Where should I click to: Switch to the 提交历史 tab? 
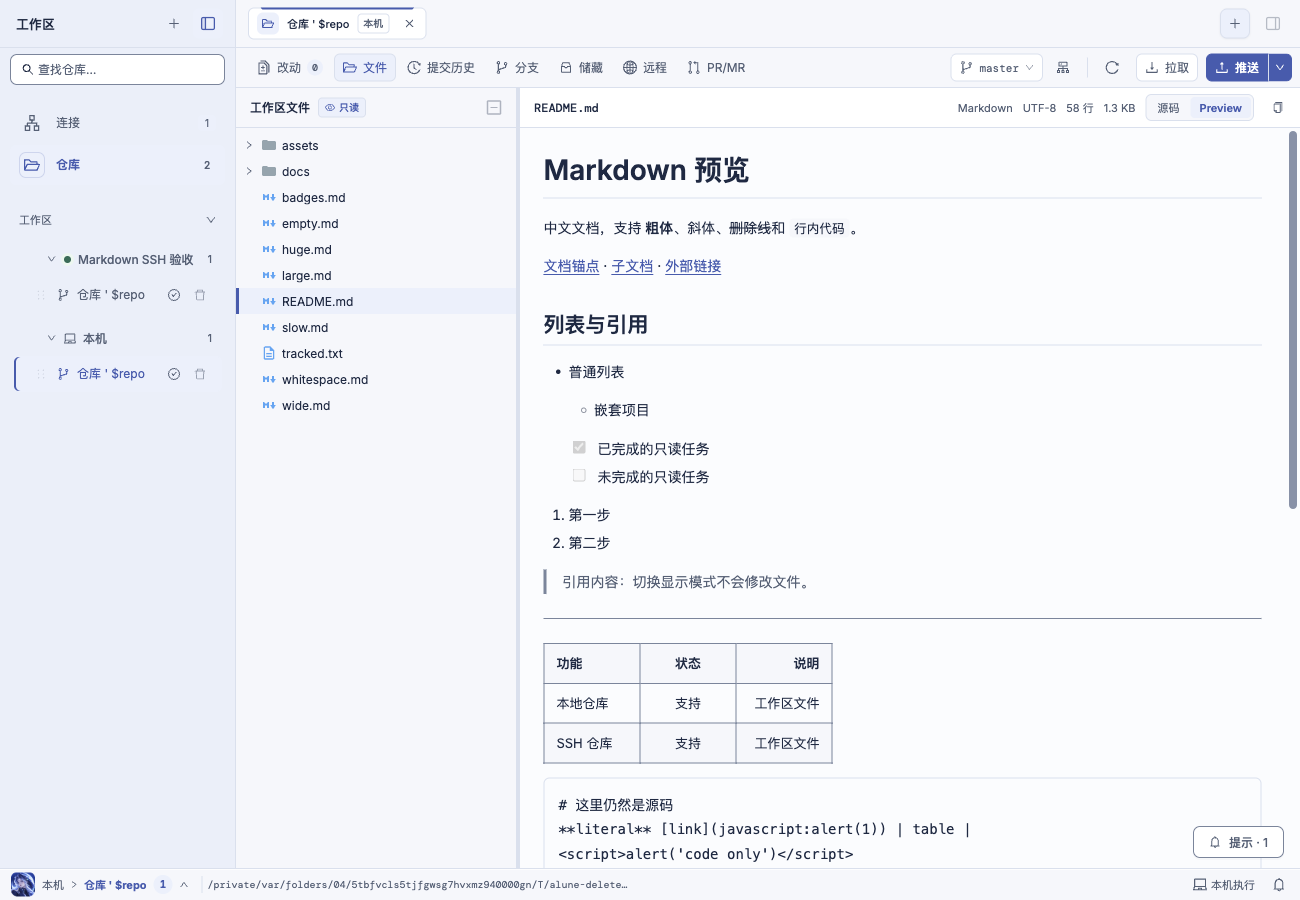coord(441,68)
